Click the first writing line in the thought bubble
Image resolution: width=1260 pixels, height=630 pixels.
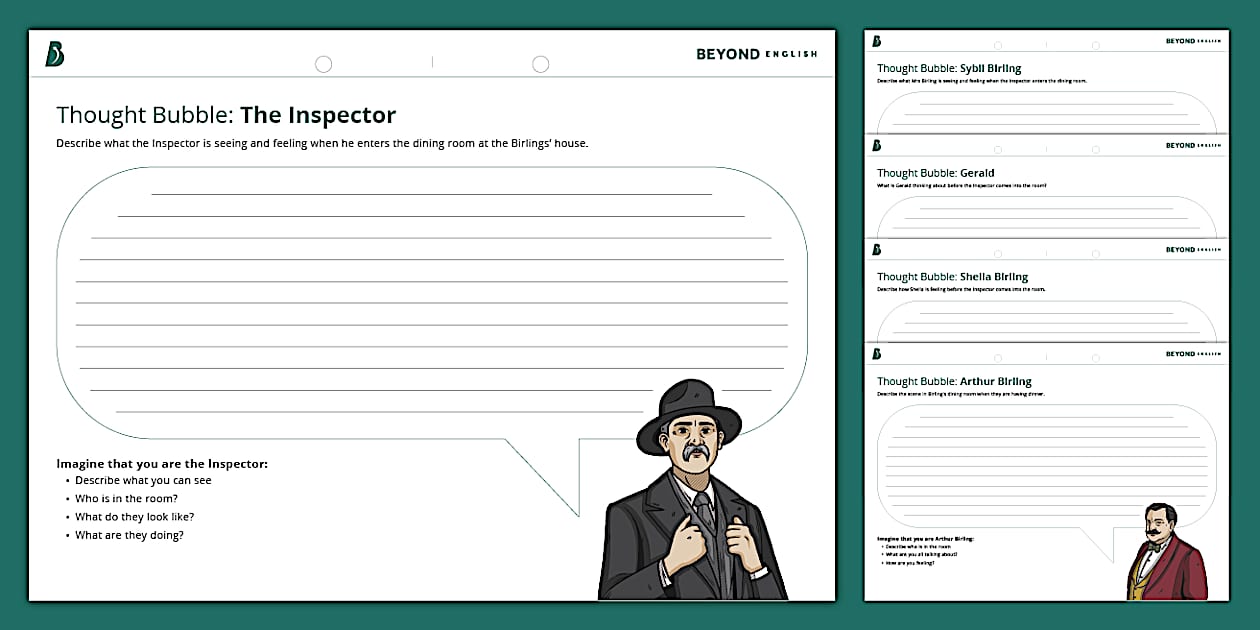pyautogui.click(x=430, y=192)
